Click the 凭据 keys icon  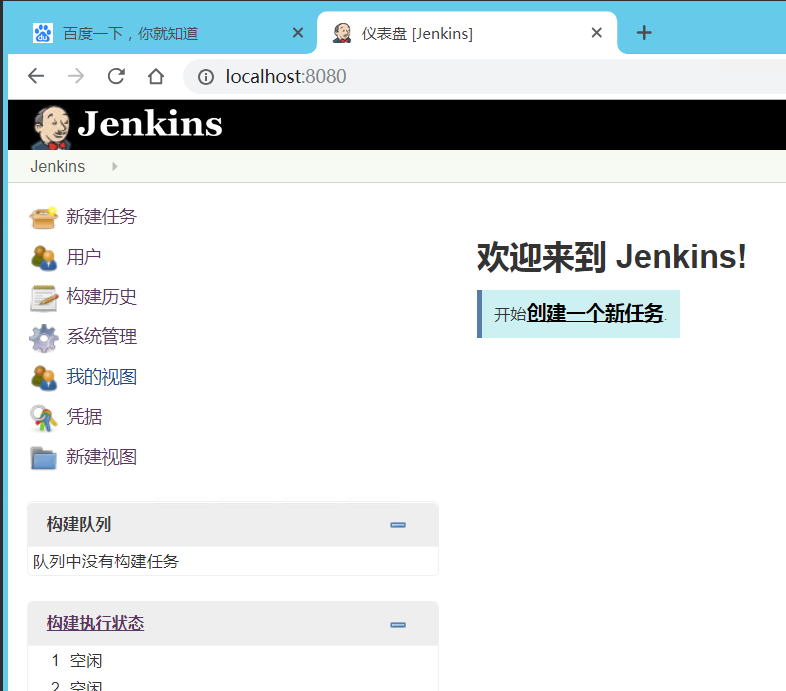[44, 418]
